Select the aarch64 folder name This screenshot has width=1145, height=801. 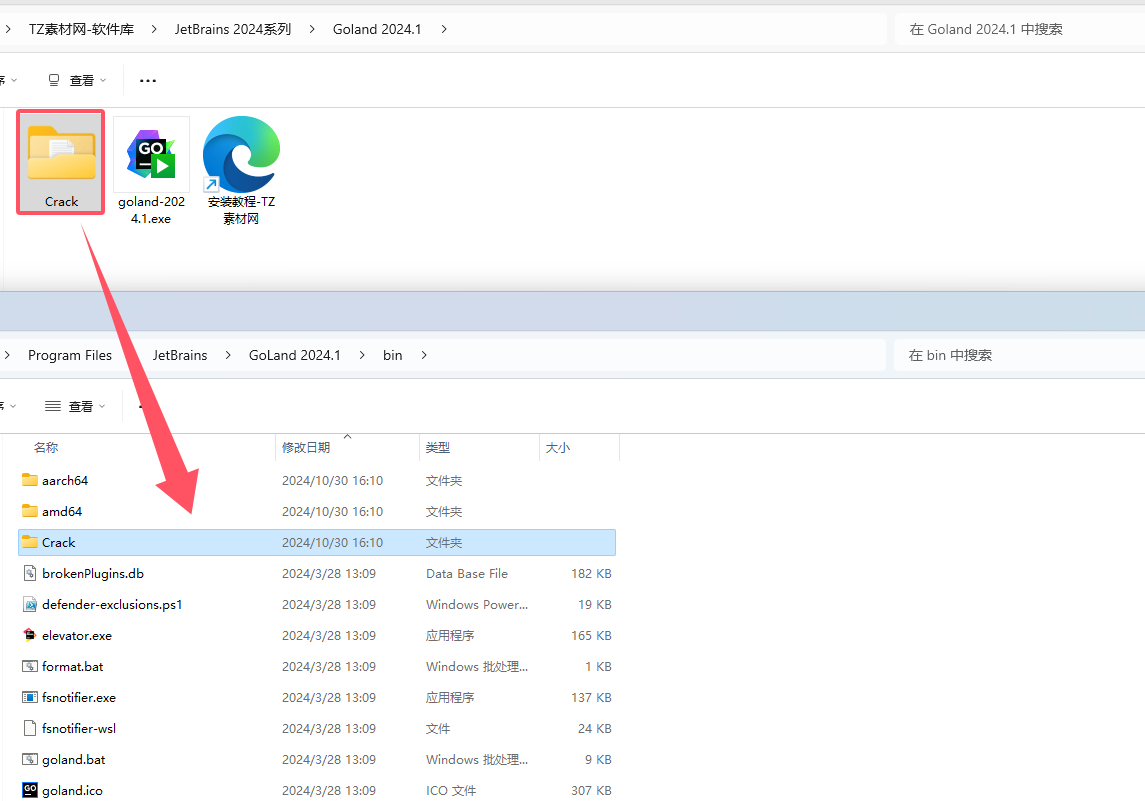(65, 480)
